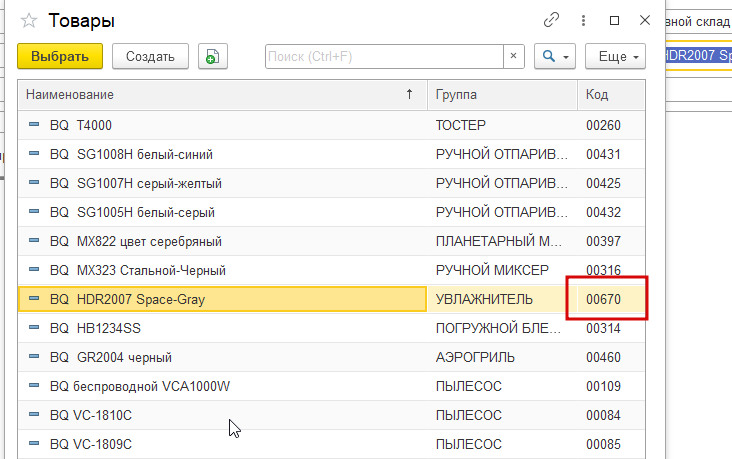This screenshot has height=459, width=732.
Task: Click item icon beside BQ HDR2007 Space-Gray
Action: coord(34,298)
